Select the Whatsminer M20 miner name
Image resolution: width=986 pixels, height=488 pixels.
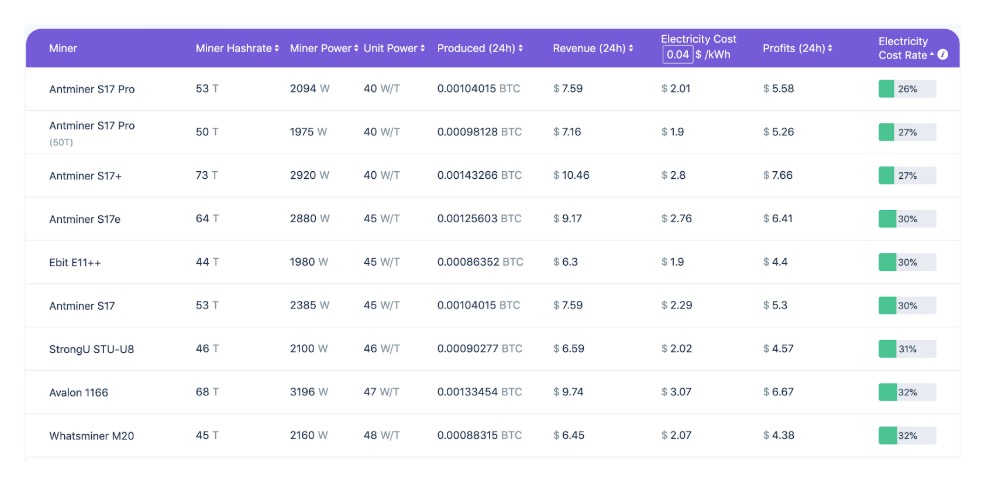[92, 436]
